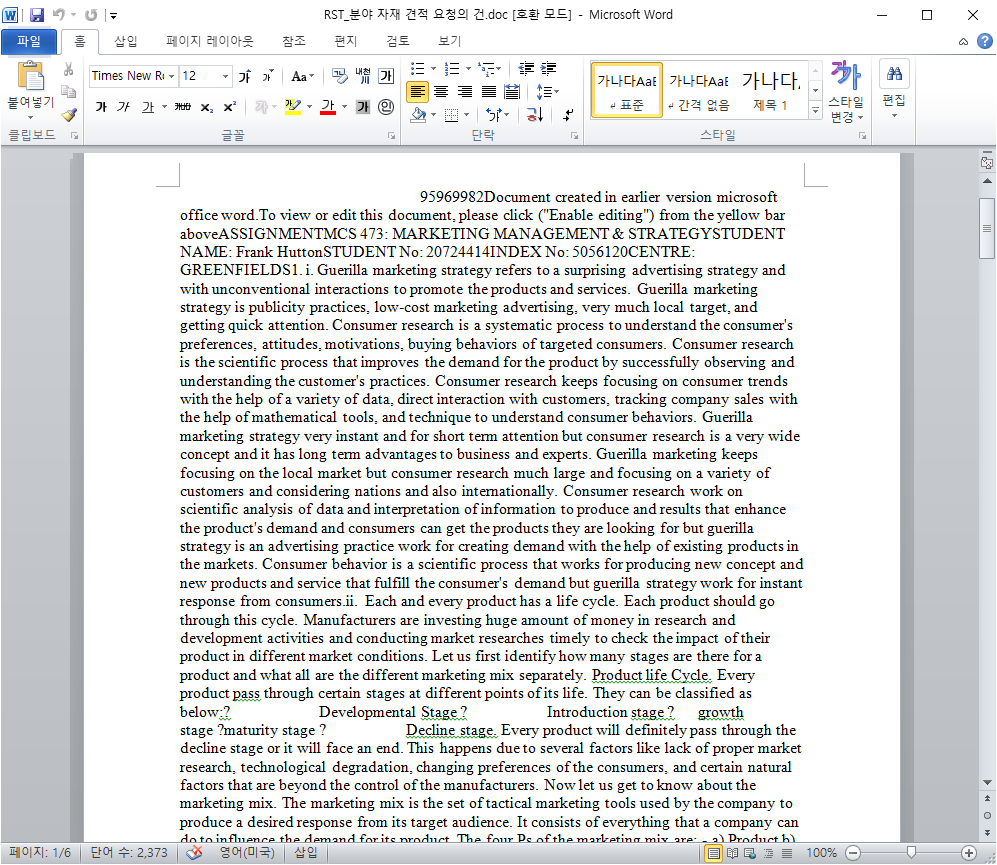Click the Redo icon in quick access toolbar

[91, 15]
